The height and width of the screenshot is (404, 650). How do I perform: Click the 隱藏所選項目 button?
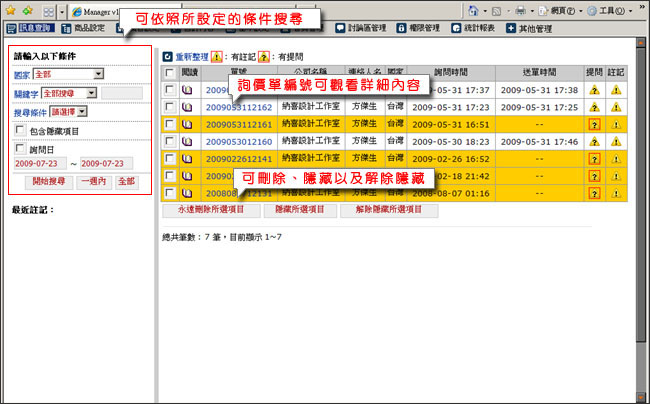[x=300, y=210]
